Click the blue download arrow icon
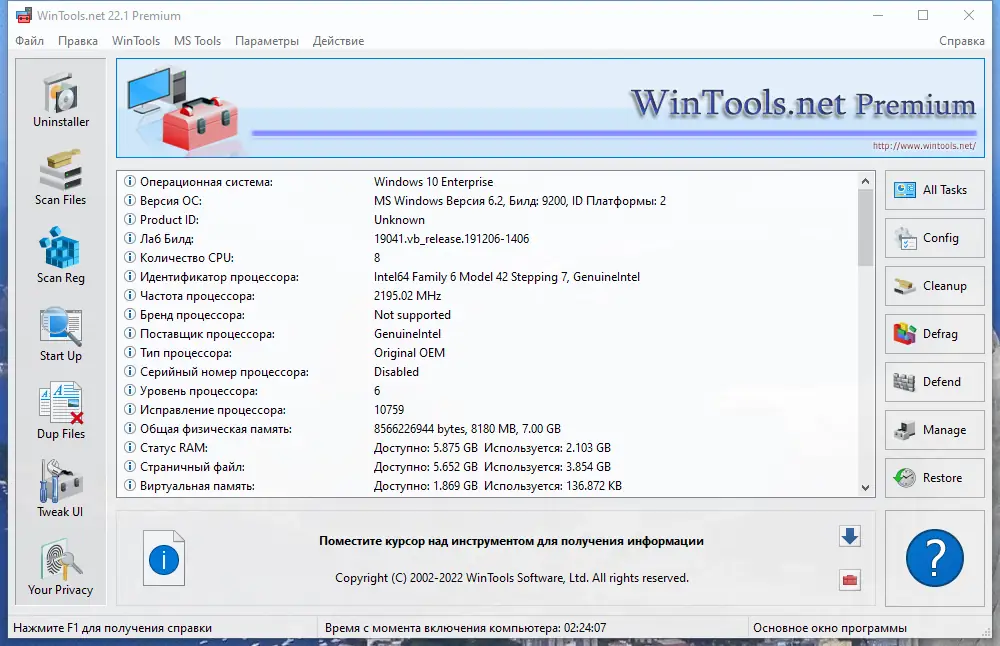Viewport: 1000px width, 646px height. pyautogui.click(x=849, y=537)
